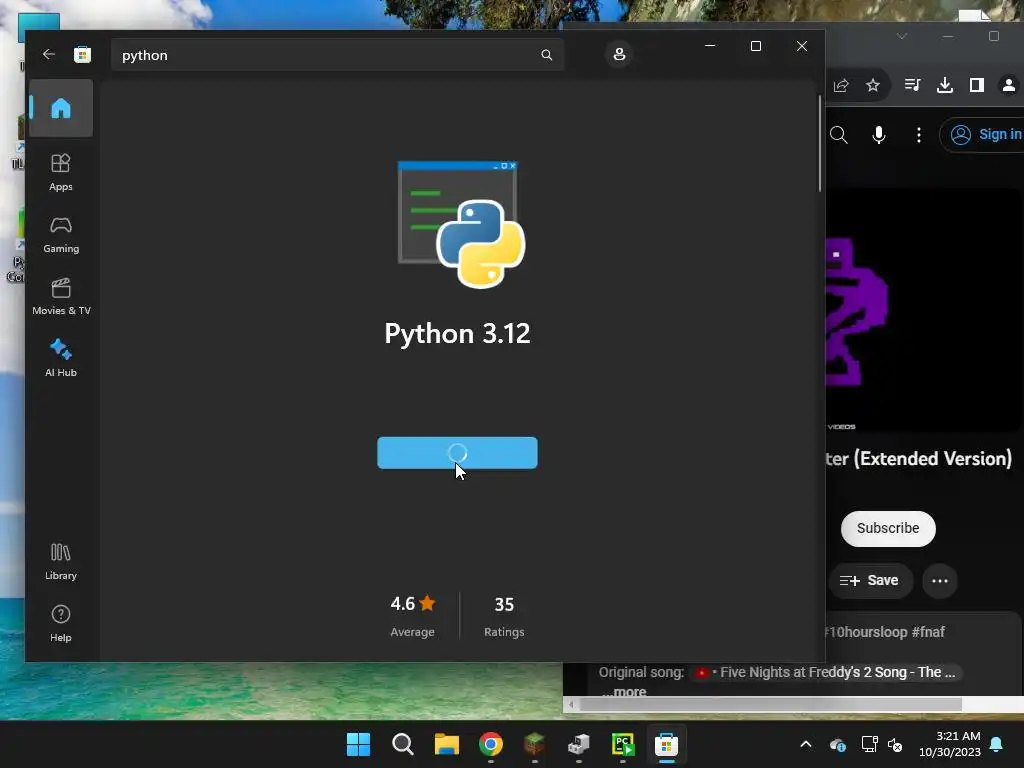1024x768 pixels.
Task: Click the Save button under the video
Action: (x=869, y=581)
